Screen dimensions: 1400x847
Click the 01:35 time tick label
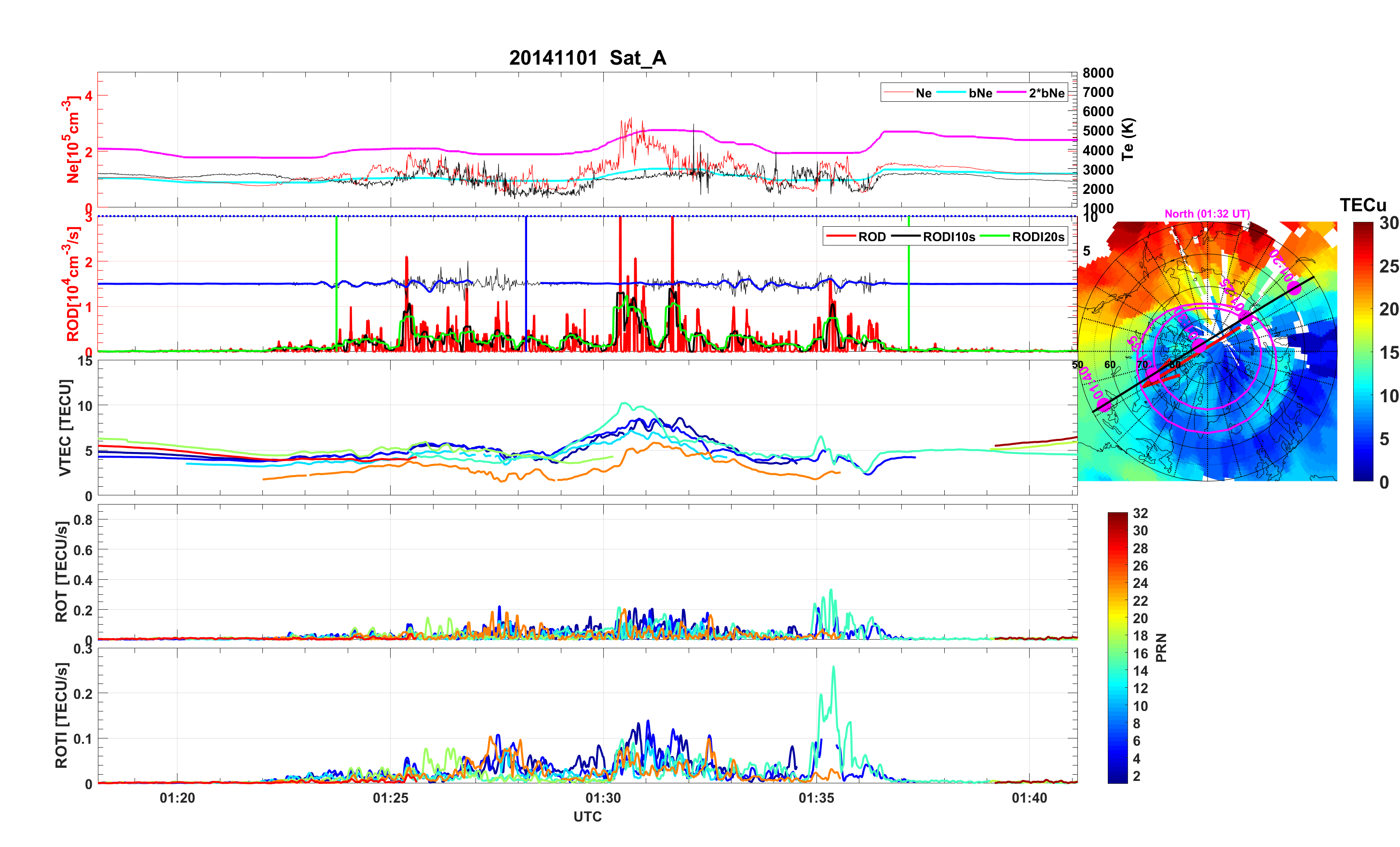[x=816, y=797]
